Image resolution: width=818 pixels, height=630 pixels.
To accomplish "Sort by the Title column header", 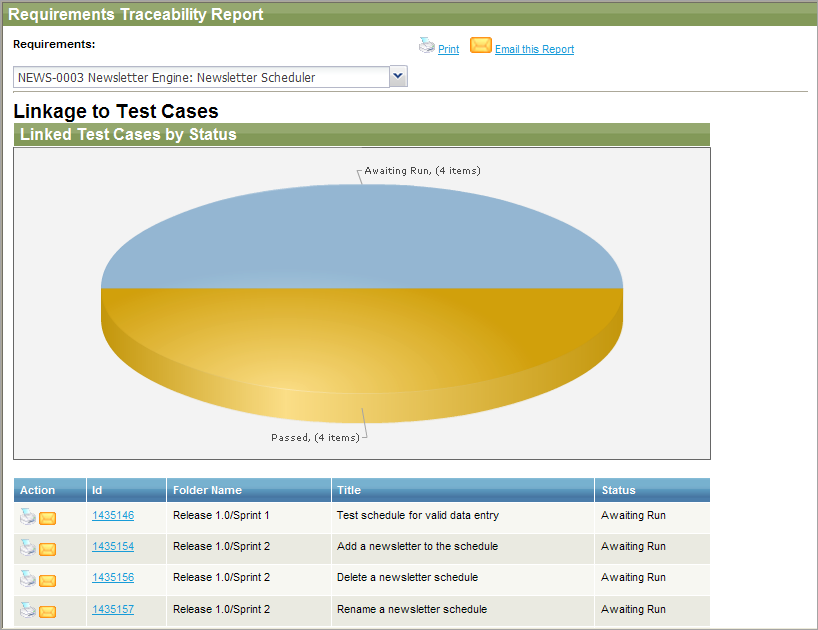I will click(463, 490).
